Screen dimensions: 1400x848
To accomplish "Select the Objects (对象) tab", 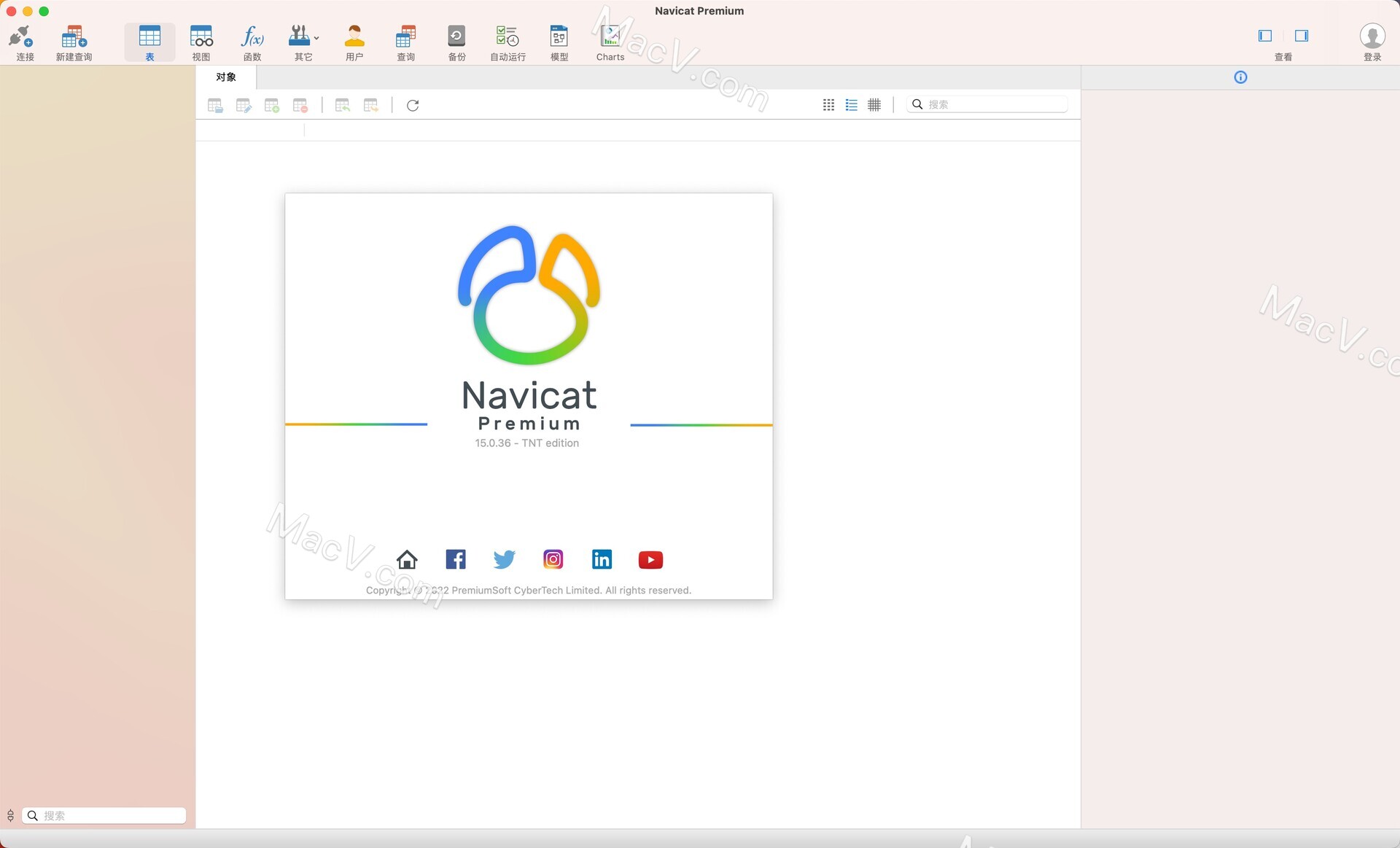I will point(226,77).
